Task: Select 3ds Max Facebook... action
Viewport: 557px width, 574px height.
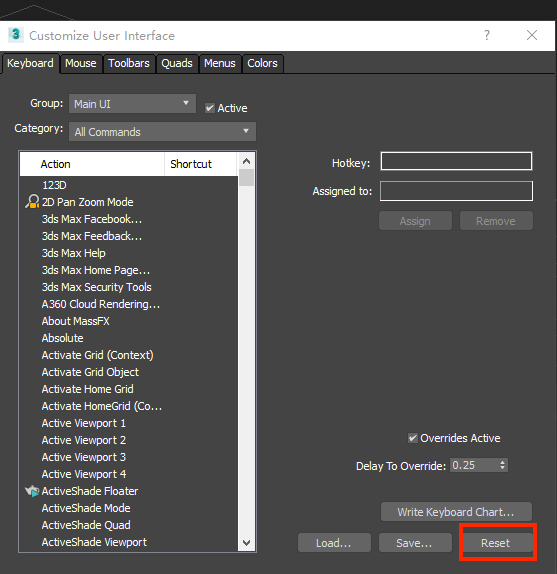Action: point(92,219)
